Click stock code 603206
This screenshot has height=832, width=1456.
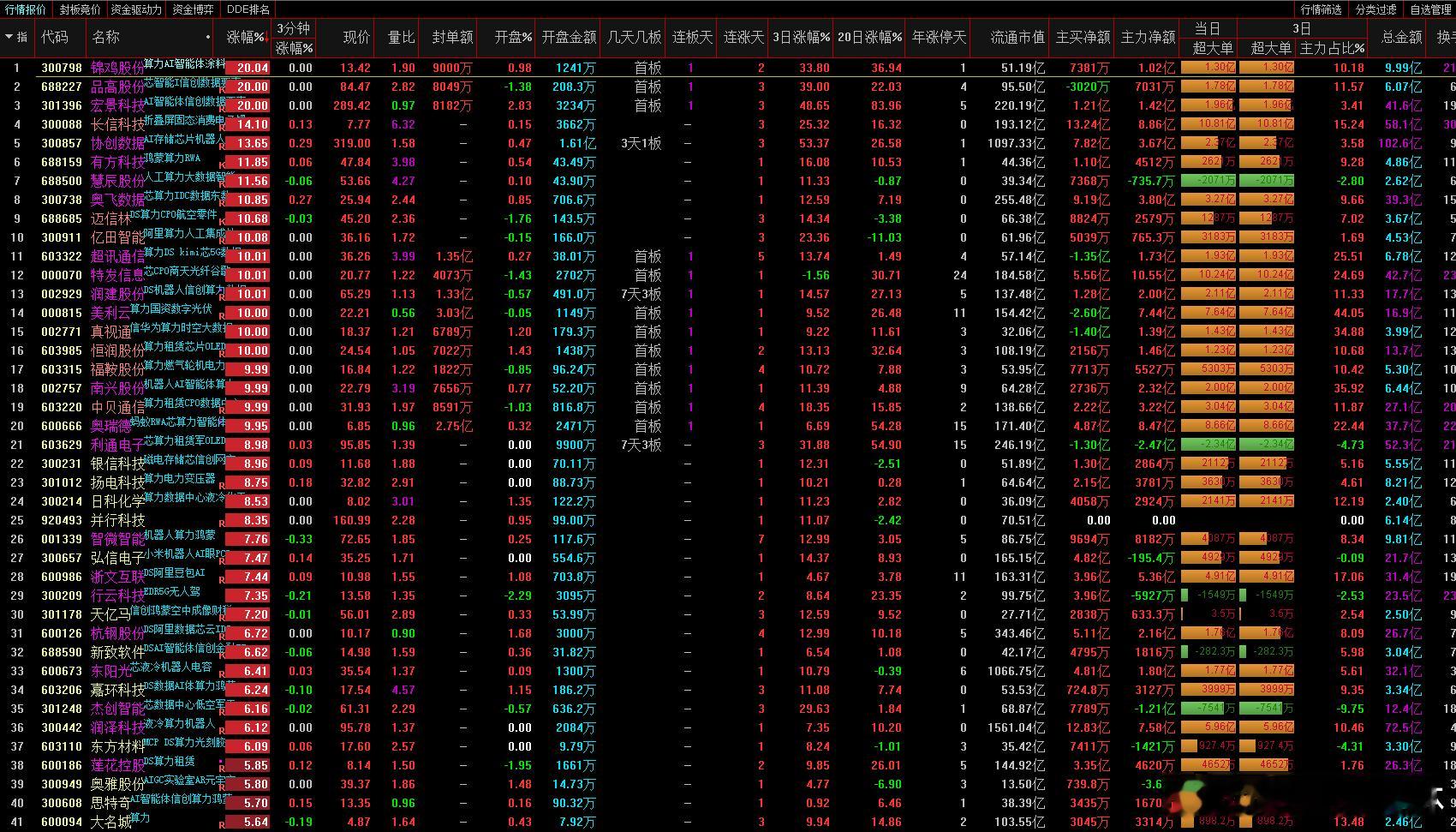coord(62,690)
